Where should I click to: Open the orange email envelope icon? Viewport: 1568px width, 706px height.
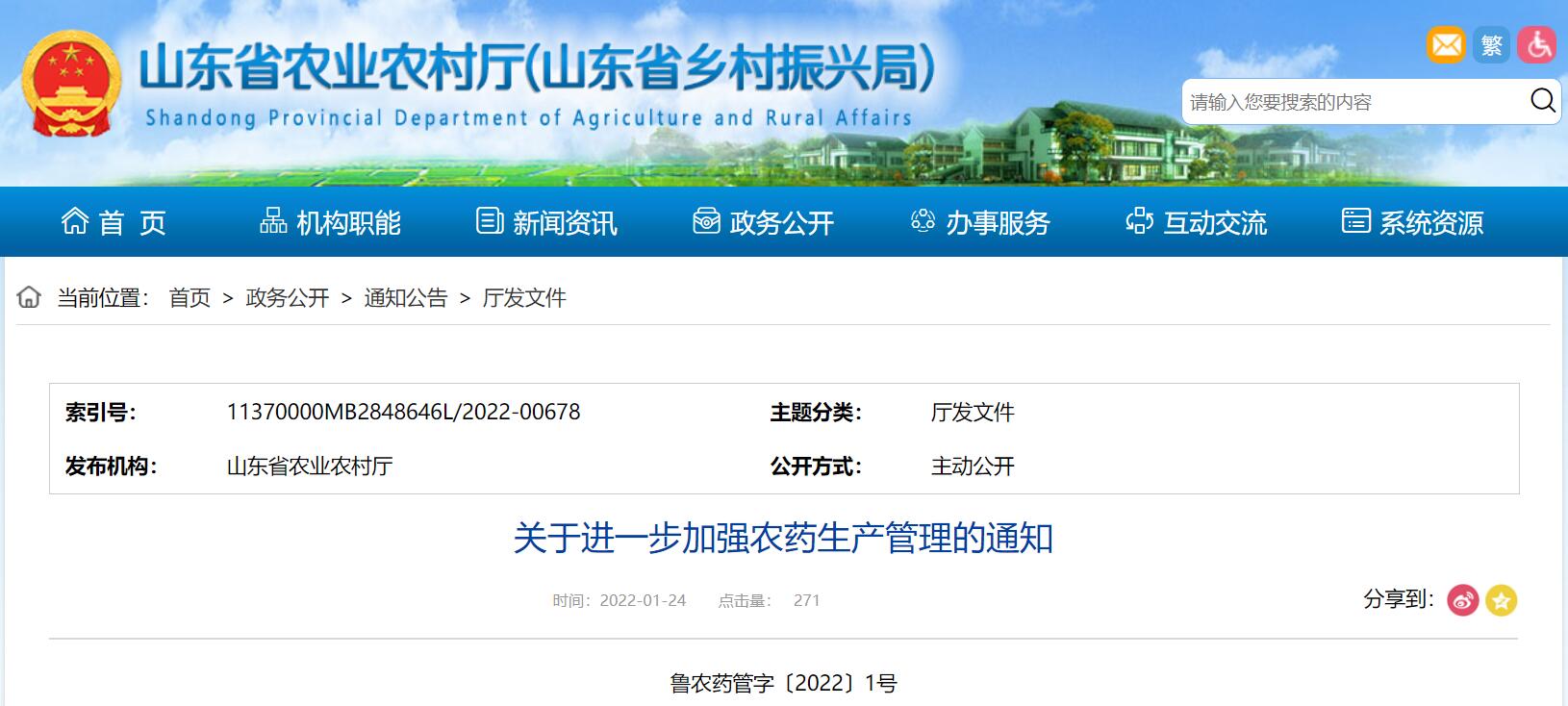1445,45
